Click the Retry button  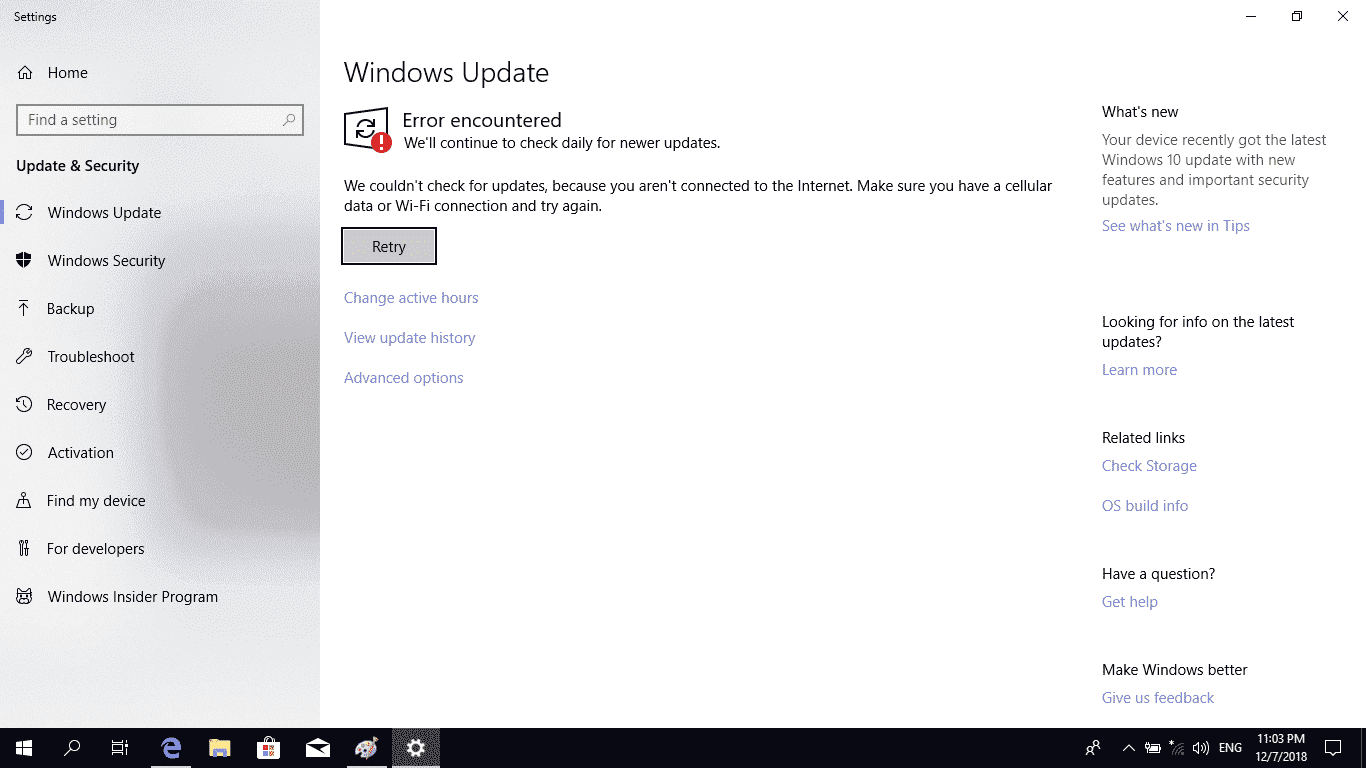[389, 247]
